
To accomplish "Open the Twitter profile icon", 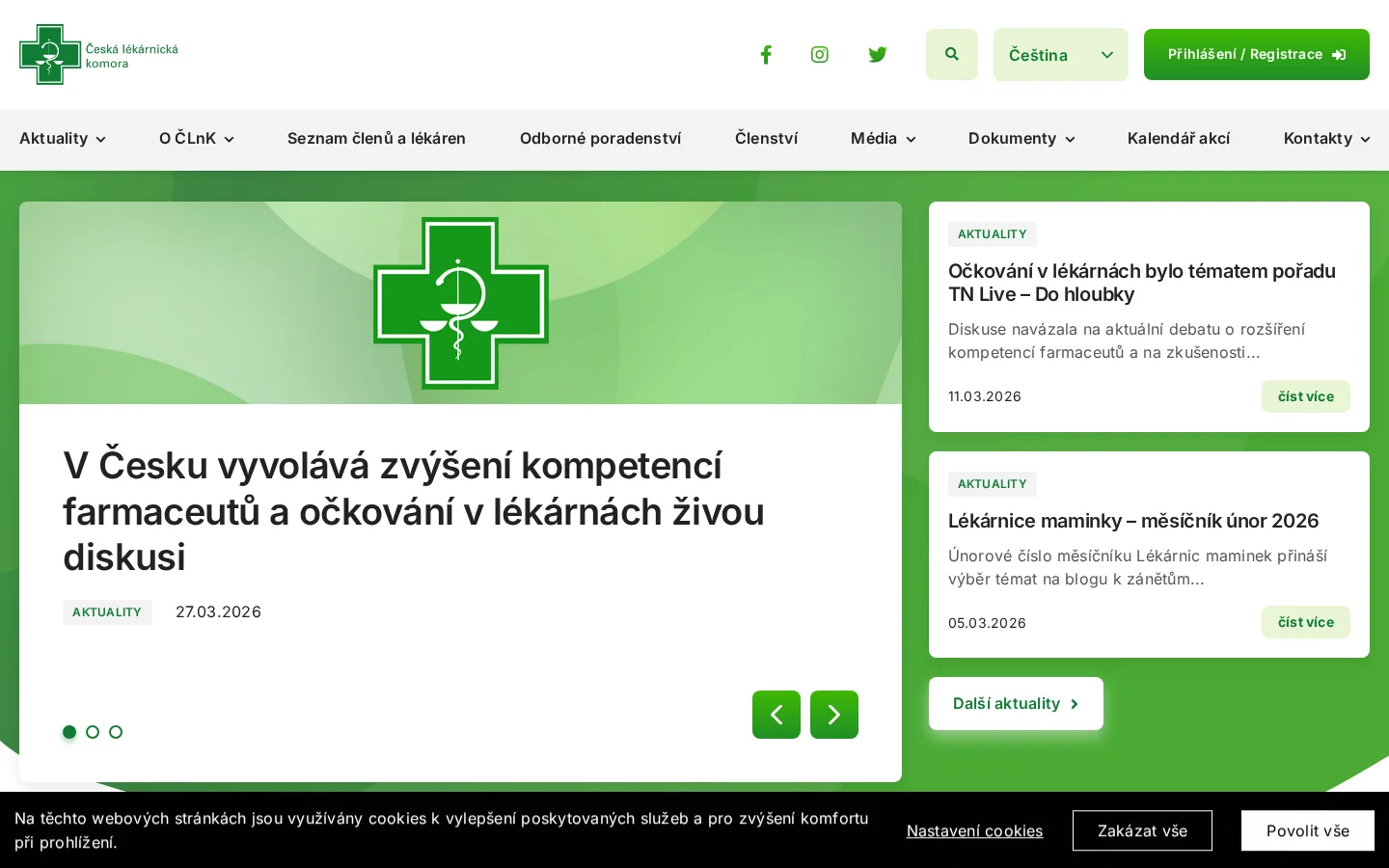I will click(x=878, y=55).
